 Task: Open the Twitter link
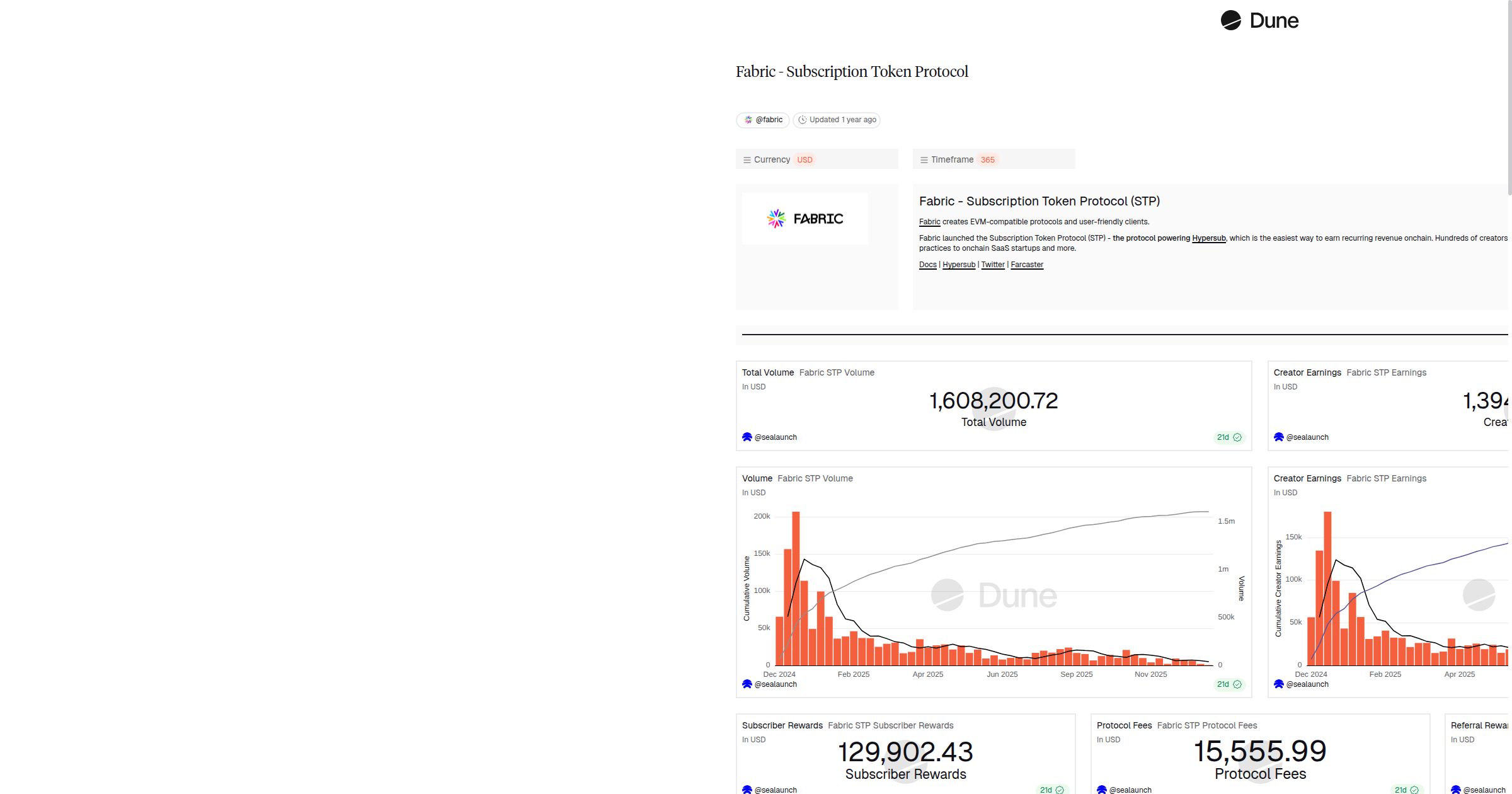point(993,265)
